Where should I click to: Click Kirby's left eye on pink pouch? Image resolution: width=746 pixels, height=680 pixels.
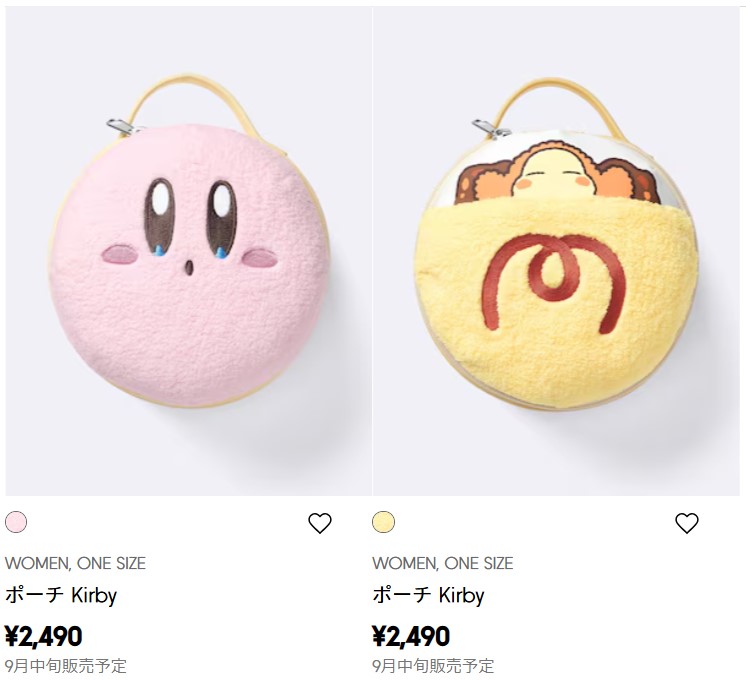160,217
